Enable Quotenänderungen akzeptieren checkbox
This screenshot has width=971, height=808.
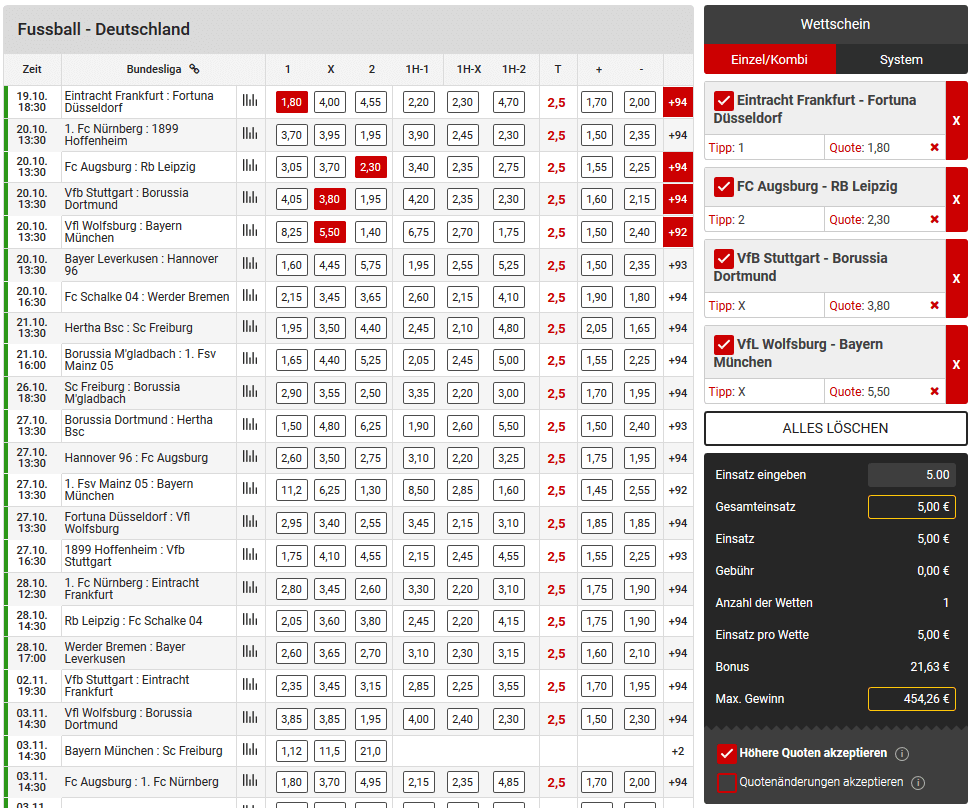pyautogui.click(x=726, y=783)
